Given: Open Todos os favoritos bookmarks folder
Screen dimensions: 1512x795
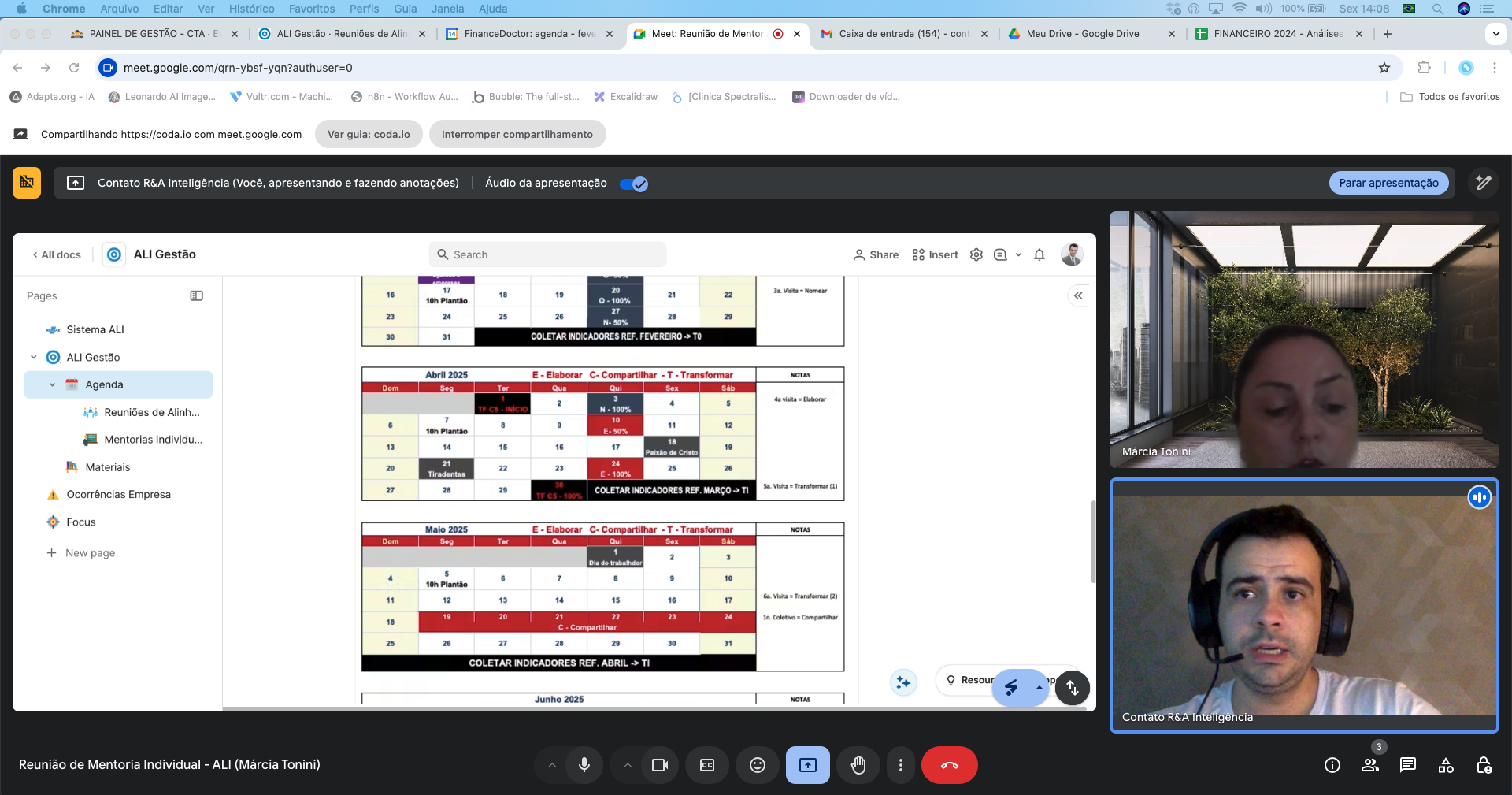Looking at the screenshot, I should [x=1451, y=97].
